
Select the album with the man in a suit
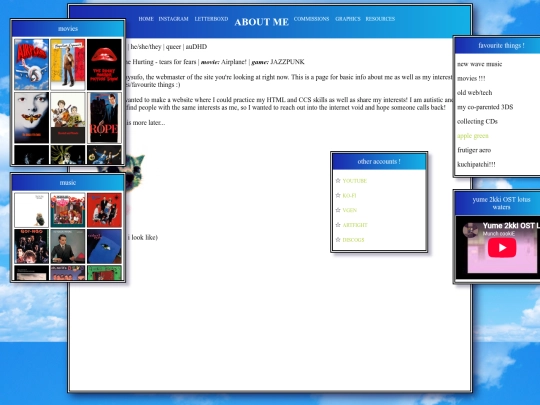click(68, 247)
